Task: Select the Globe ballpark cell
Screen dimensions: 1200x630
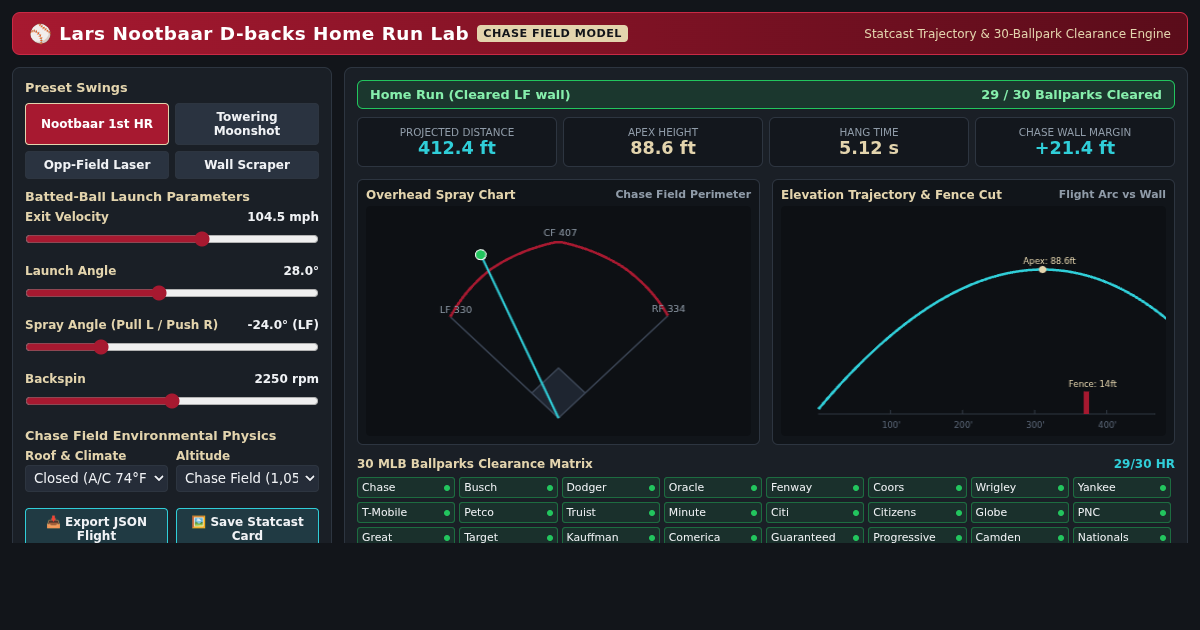Action: coord(1019,513)
